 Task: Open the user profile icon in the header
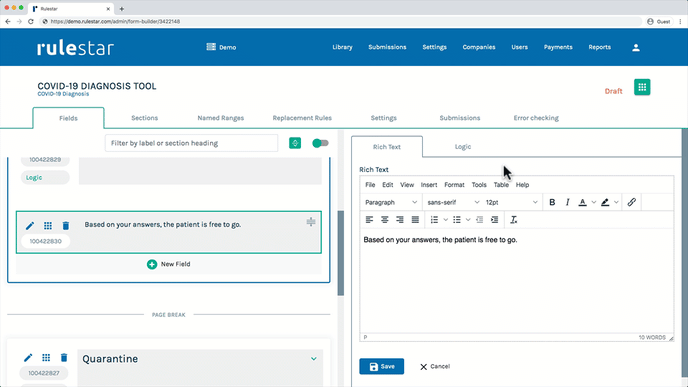click(636, 47)
